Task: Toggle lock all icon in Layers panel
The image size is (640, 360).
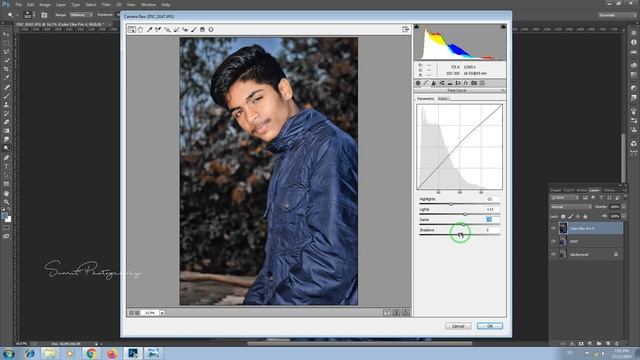Action: pos(585,216)
